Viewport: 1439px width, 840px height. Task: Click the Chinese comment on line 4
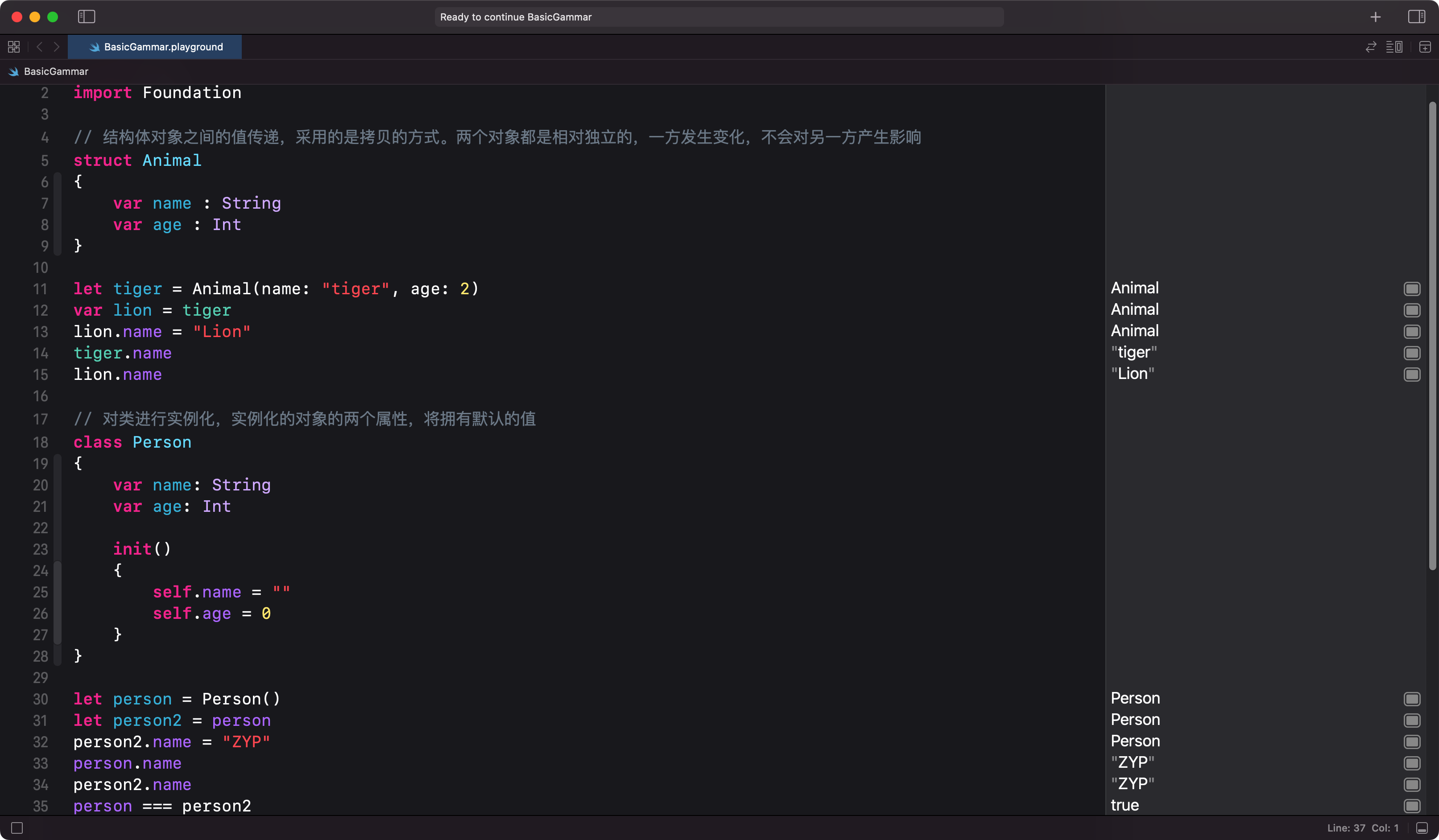click(497, 137)
